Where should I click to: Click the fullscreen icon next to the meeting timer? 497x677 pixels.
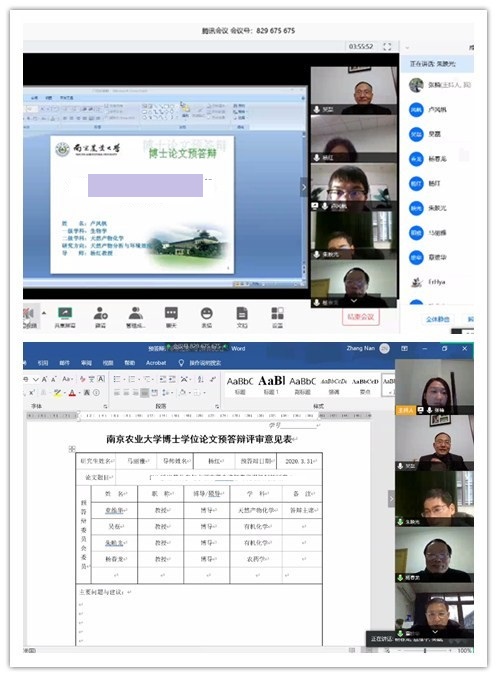387,47
